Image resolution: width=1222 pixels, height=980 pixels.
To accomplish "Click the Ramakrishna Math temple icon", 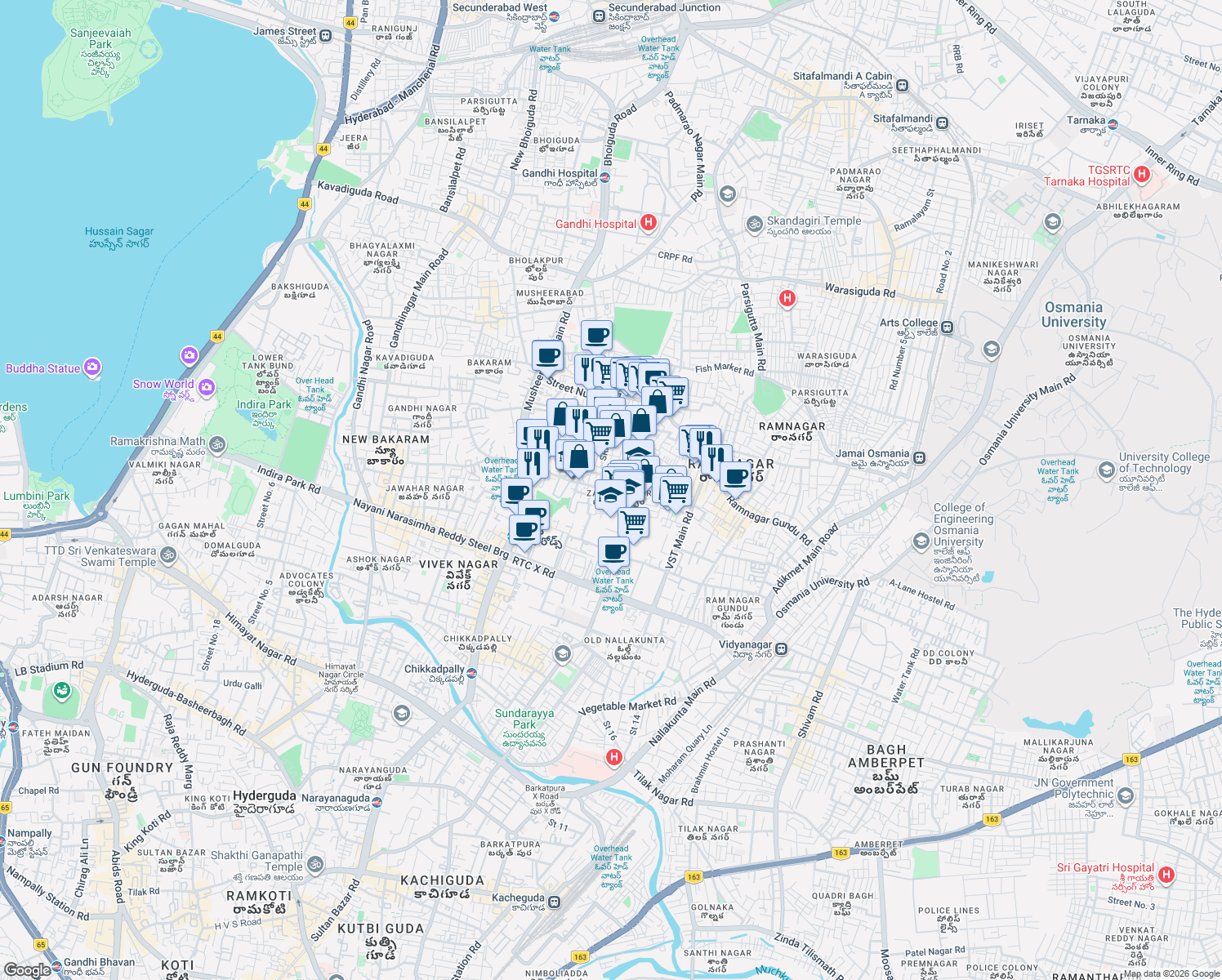I will coord(216,444).
